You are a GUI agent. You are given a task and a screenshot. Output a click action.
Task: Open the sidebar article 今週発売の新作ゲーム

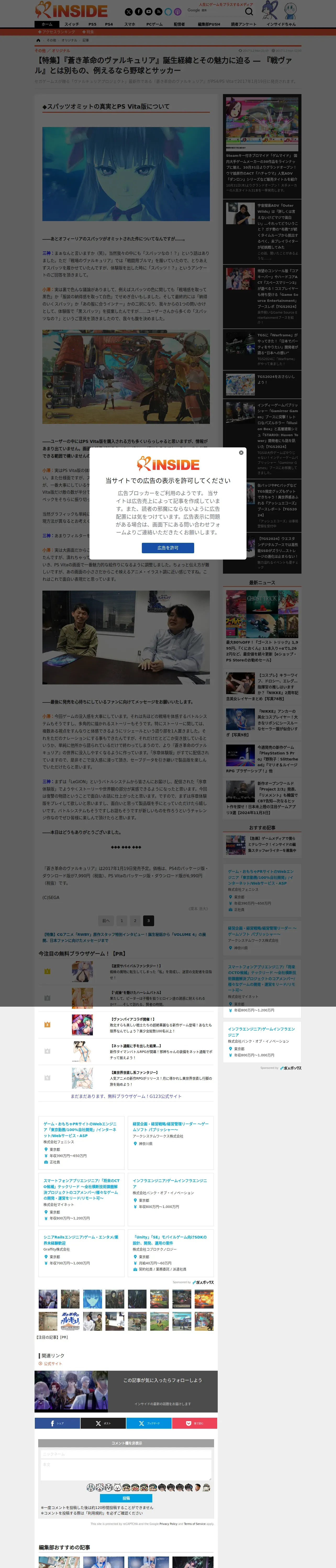coord(262,758)
